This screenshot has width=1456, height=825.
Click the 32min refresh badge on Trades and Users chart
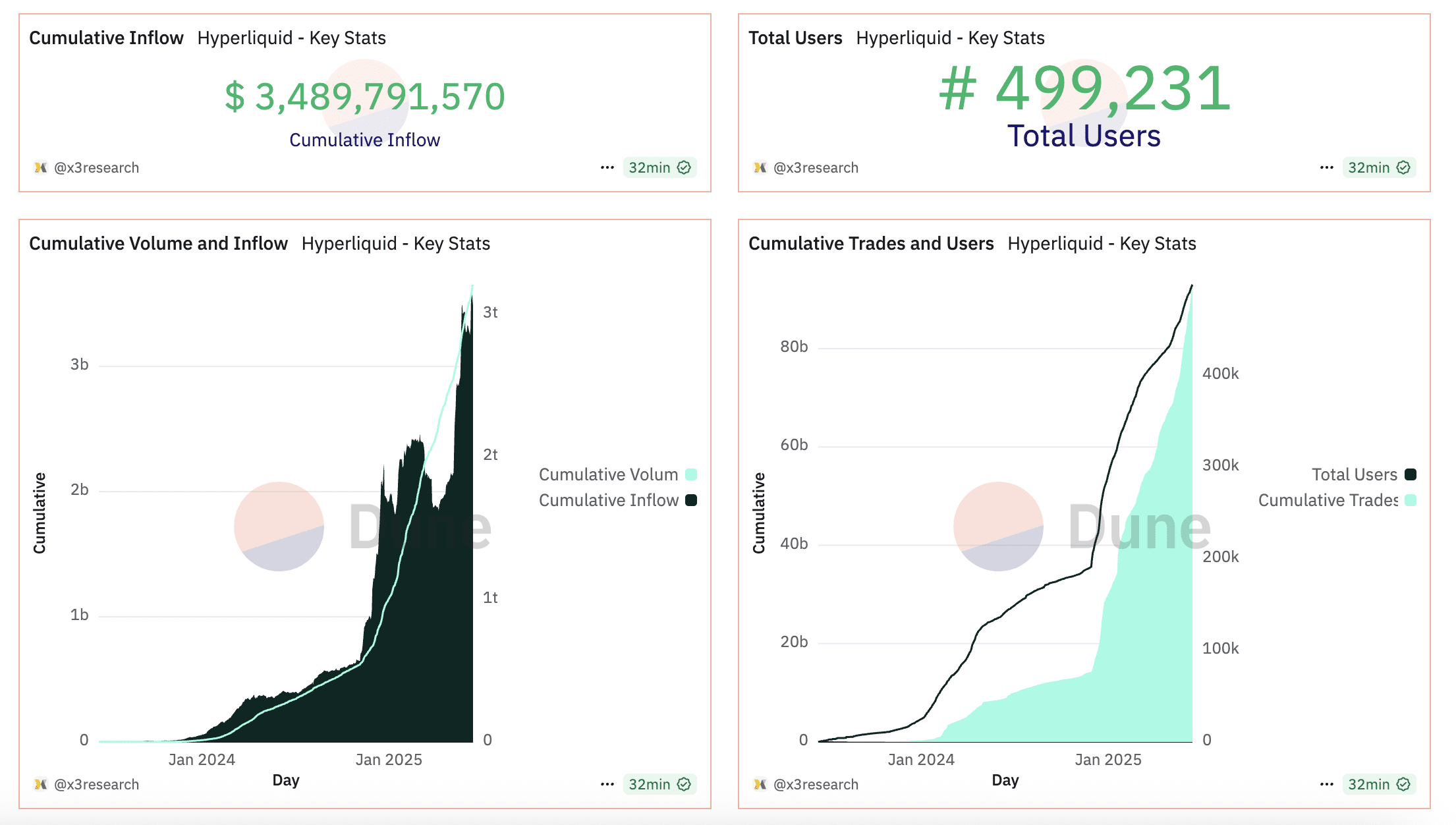(1379, 785)
